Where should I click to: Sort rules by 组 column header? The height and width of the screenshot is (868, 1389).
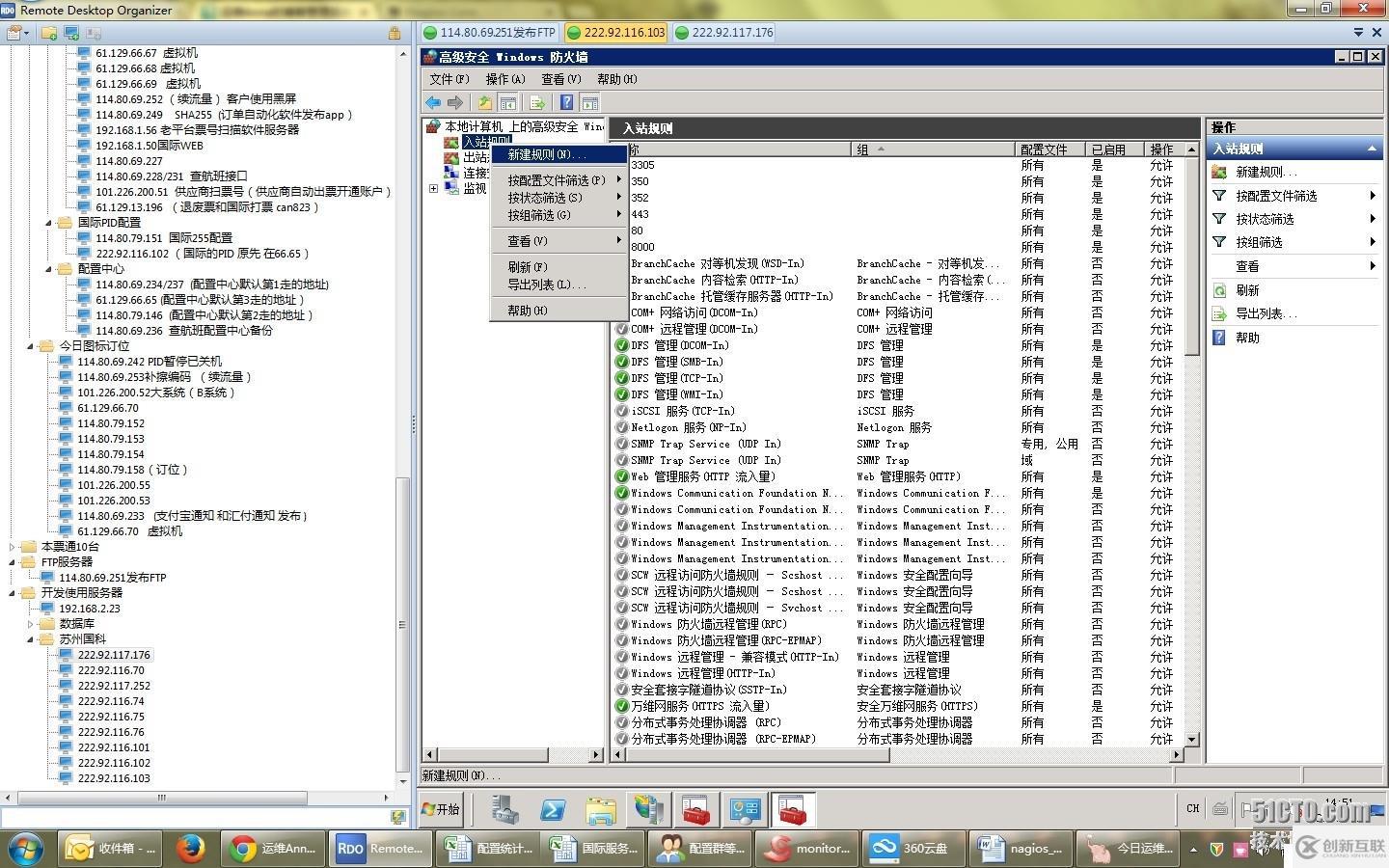pos(933,149)
